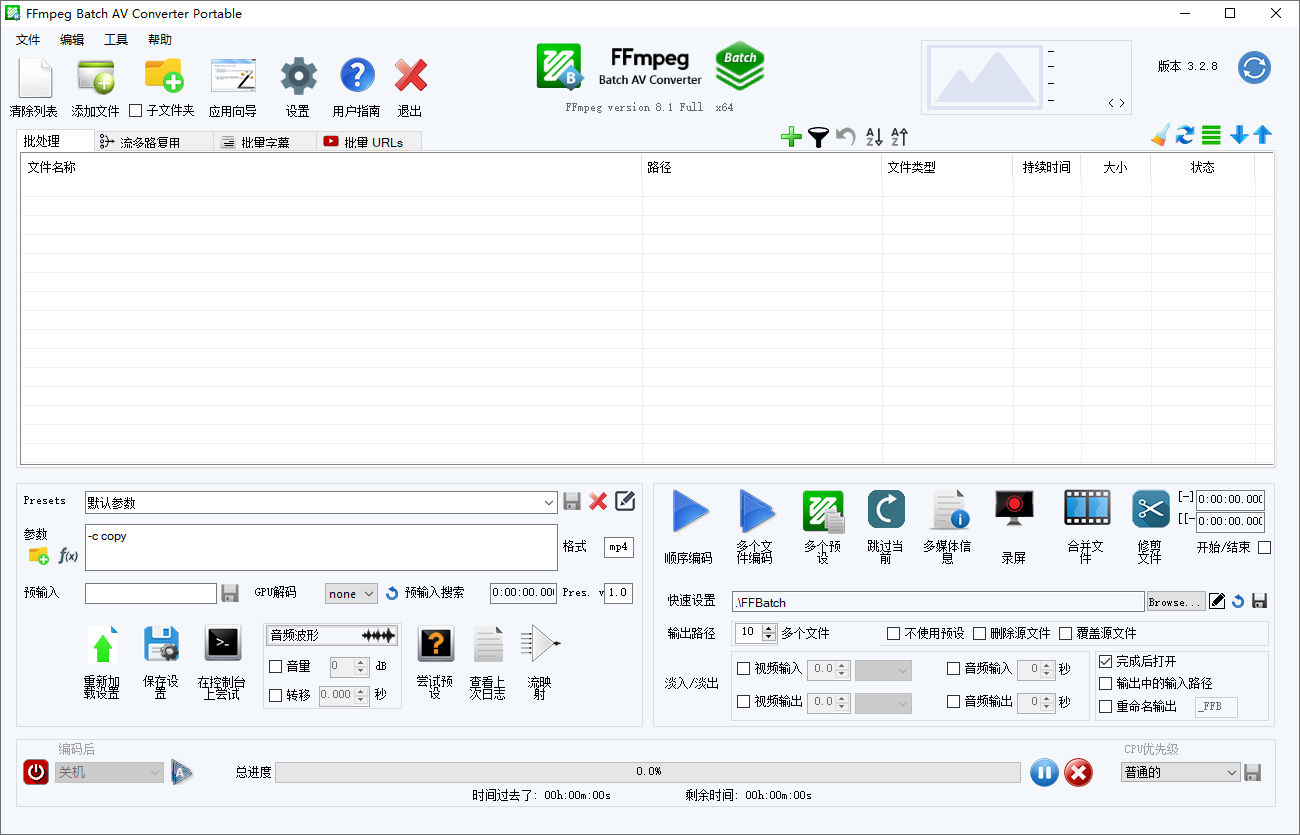点击包含 -c copy 的参数输入框
The width and height of the screenshot is (1300, 835).
tap(320, 547)
